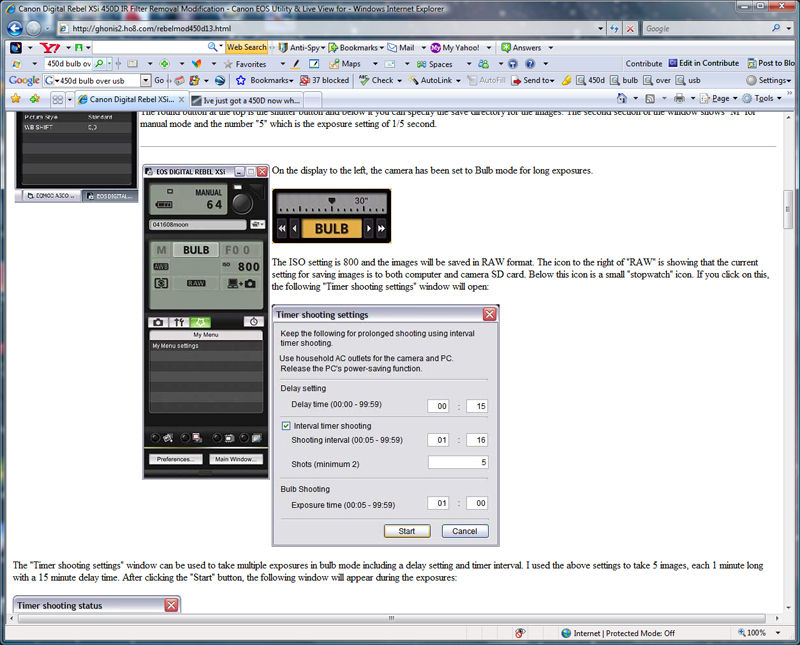This screenshot has width=800, height=645.
Task: Click the Delay time seconds field showing 15
Action: [x=477, y=406]
